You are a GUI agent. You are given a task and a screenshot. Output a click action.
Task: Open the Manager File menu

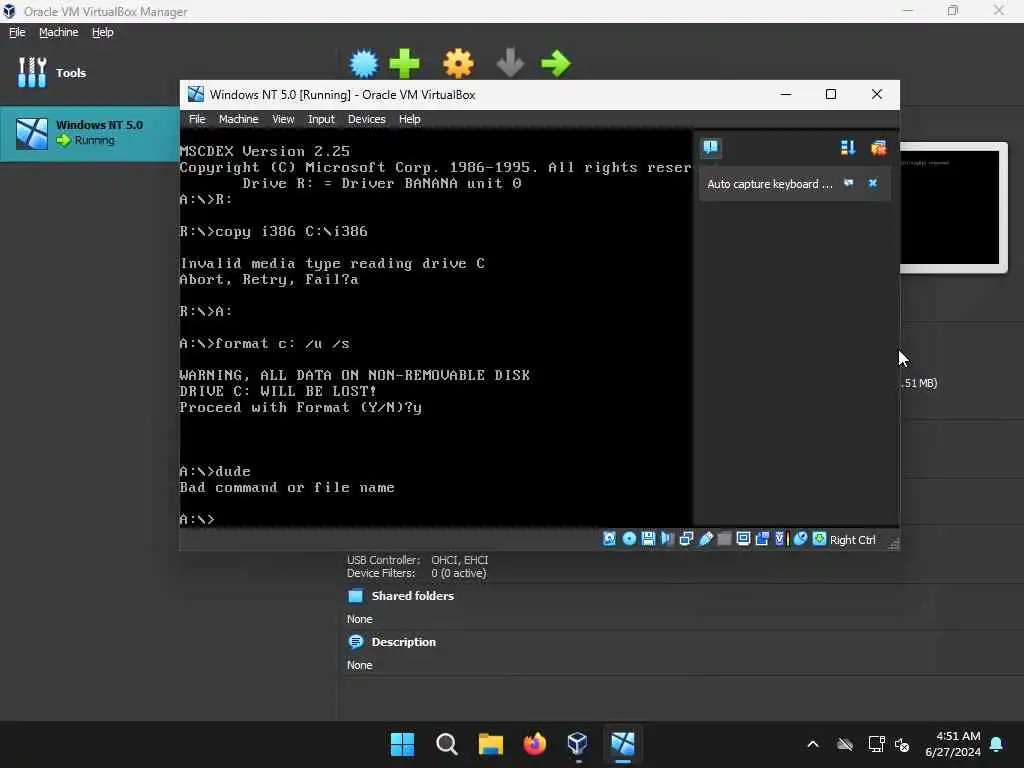pos(17,32)
